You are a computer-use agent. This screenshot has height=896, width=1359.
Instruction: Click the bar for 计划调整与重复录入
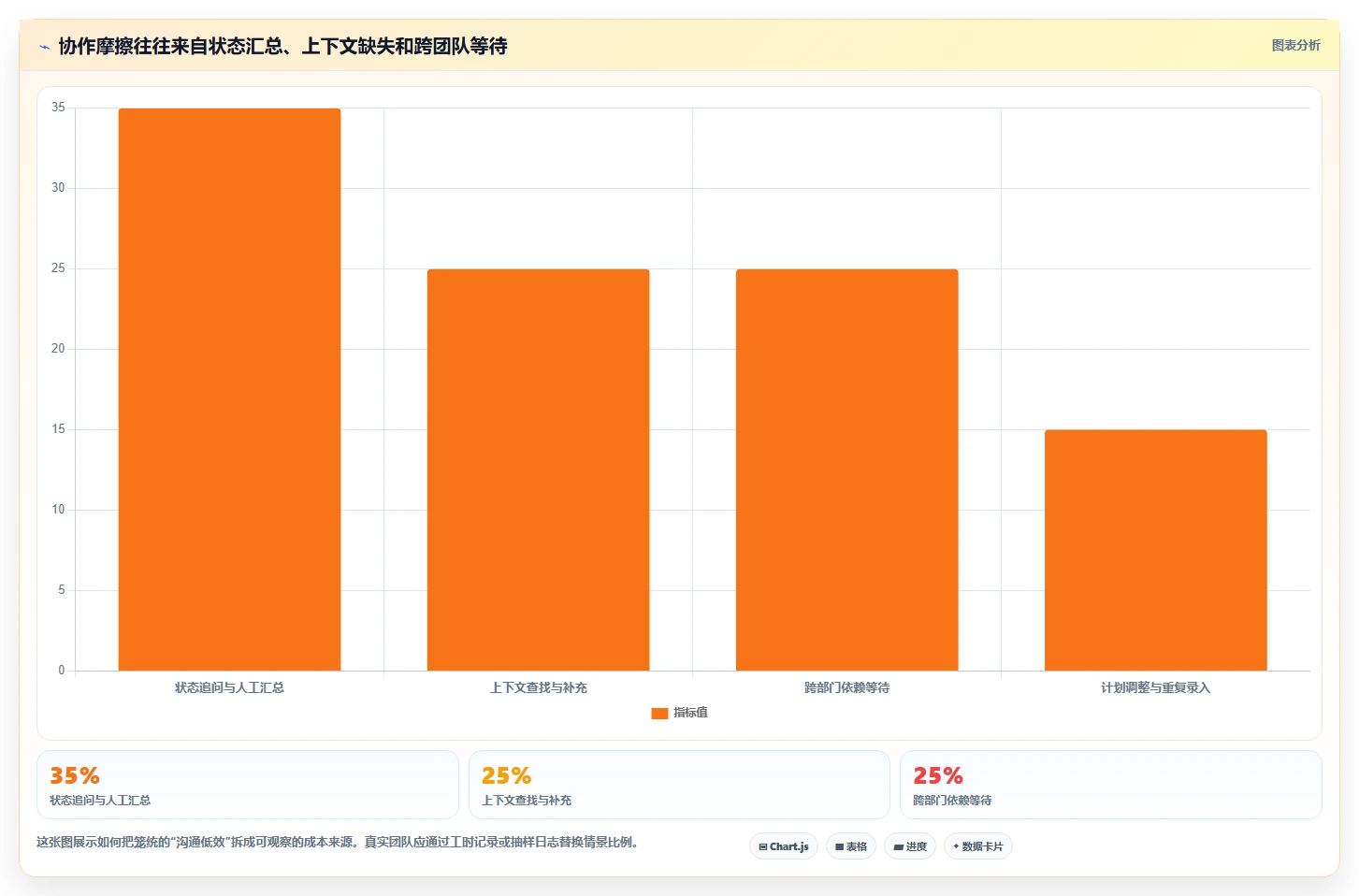(x=1155, y=550)
